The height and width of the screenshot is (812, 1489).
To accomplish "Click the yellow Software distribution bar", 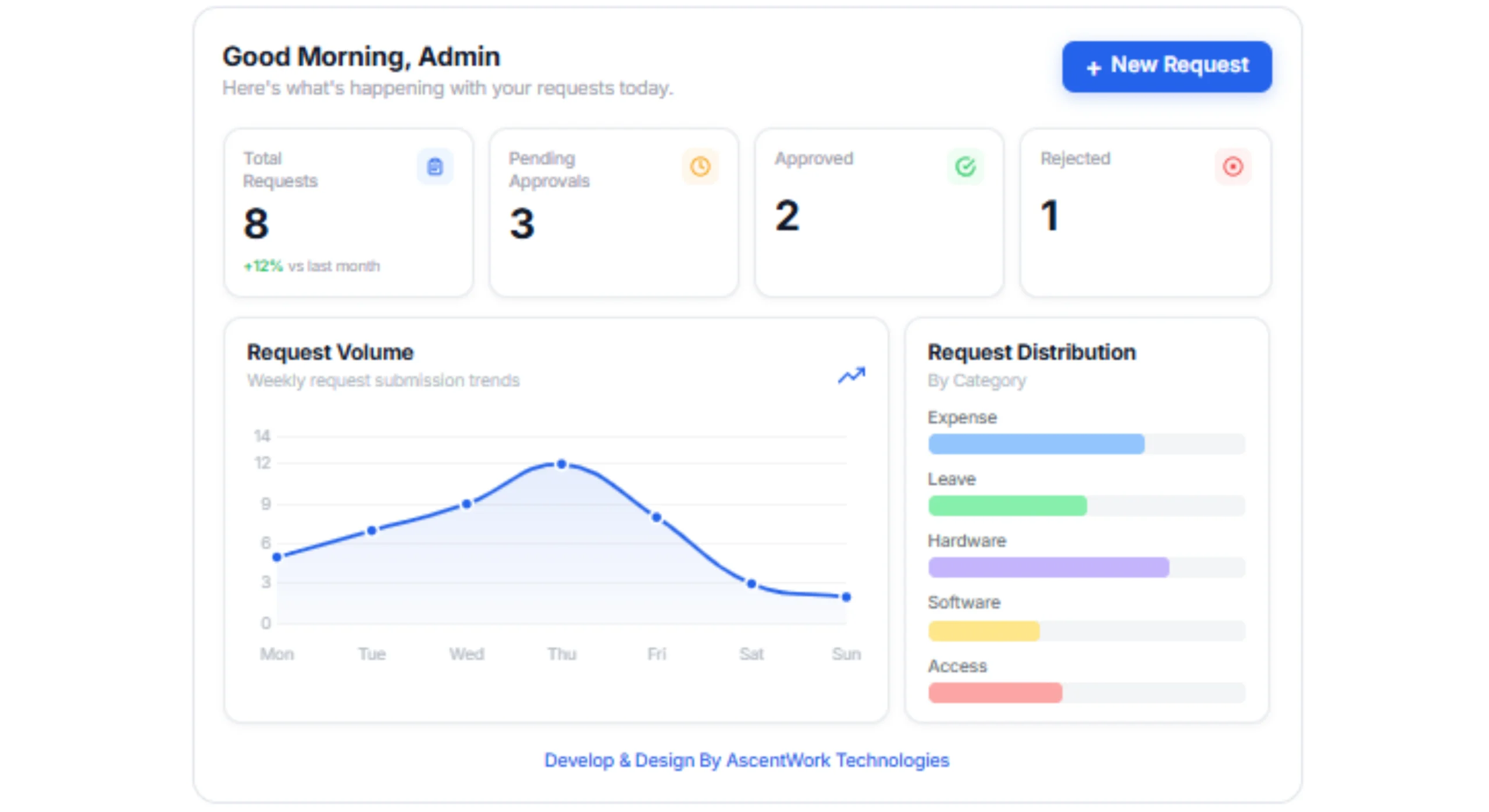I will 984,631.
